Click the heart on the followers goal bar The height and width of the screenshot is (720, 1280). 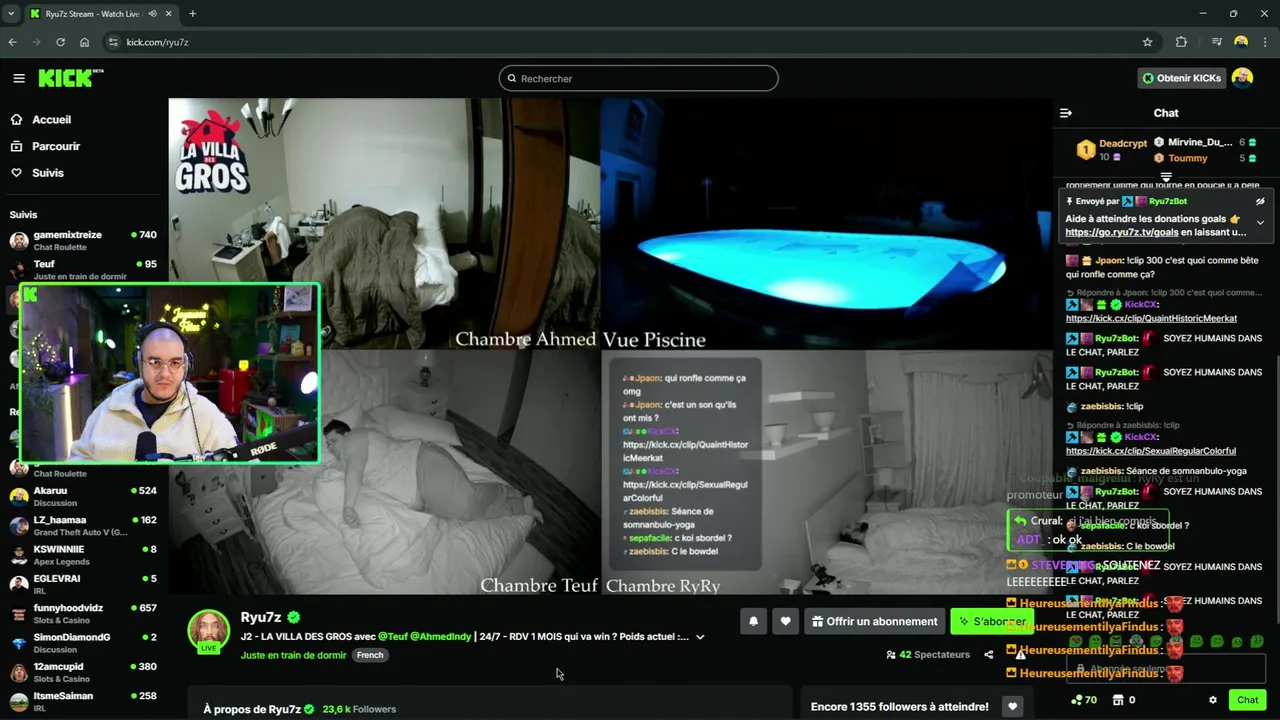click(x=1012, y=706)
